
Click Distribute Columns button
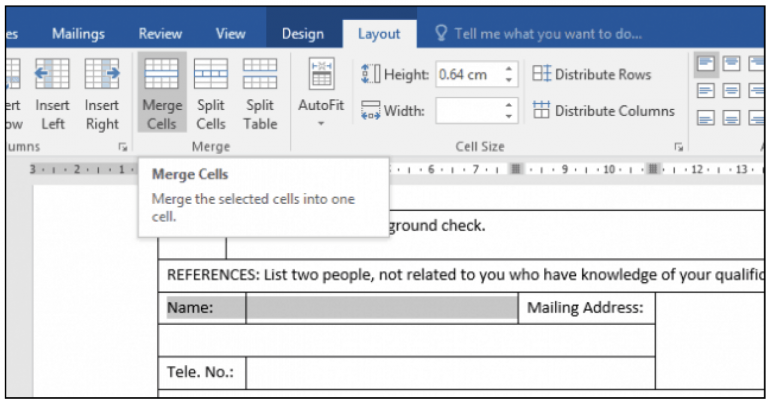(603, 111)
